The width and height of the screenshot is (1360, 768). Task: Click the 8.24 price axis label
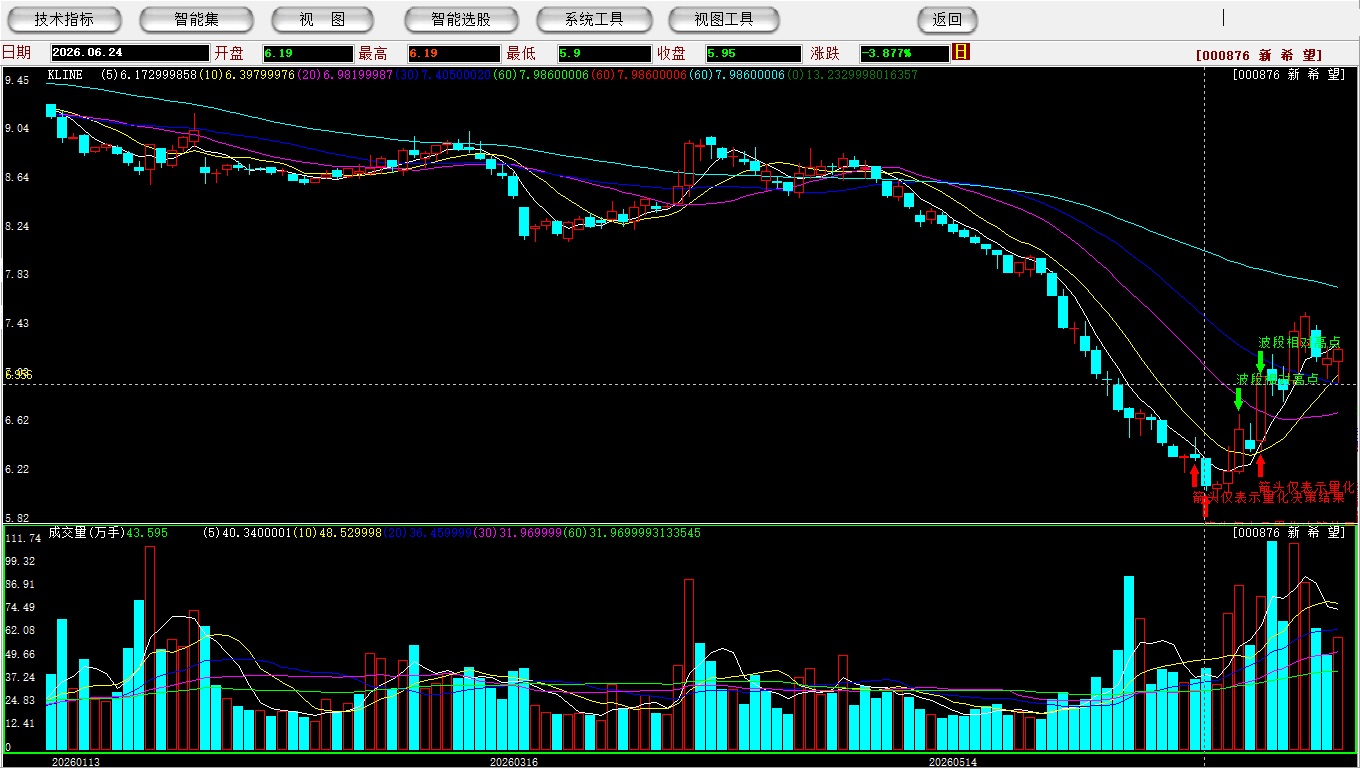pyautogui.click(x=16, y=227)
